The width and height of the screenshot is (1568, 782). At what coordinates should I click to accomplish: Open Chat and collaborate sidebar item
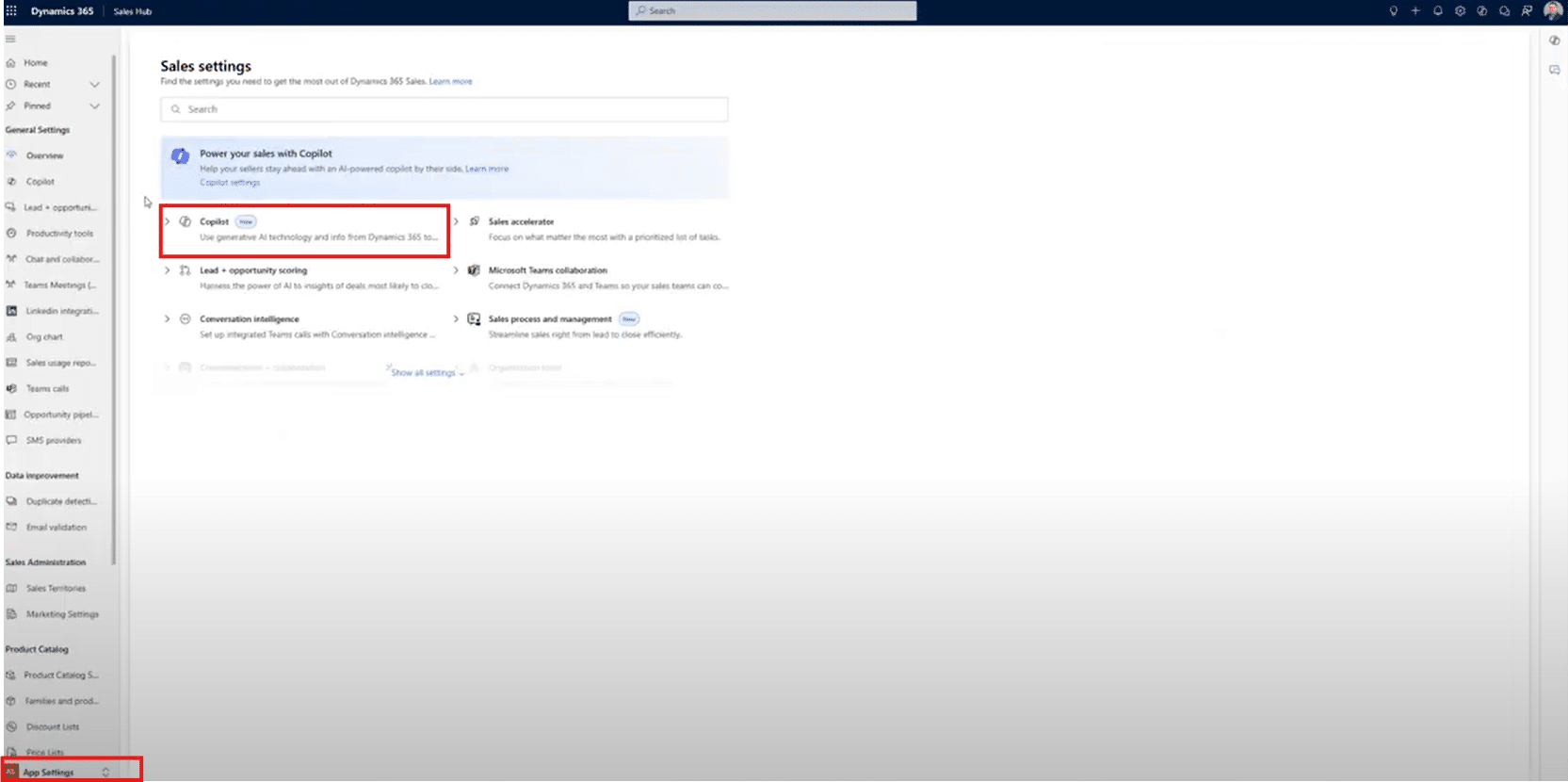[x=61, y=259]
